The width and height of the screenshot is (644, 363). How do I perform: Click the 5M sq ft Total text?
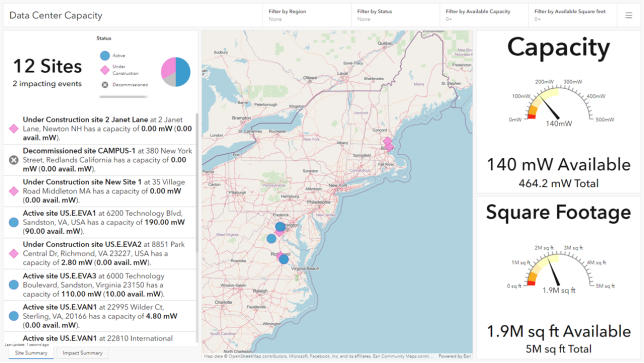tap(559, 349)
